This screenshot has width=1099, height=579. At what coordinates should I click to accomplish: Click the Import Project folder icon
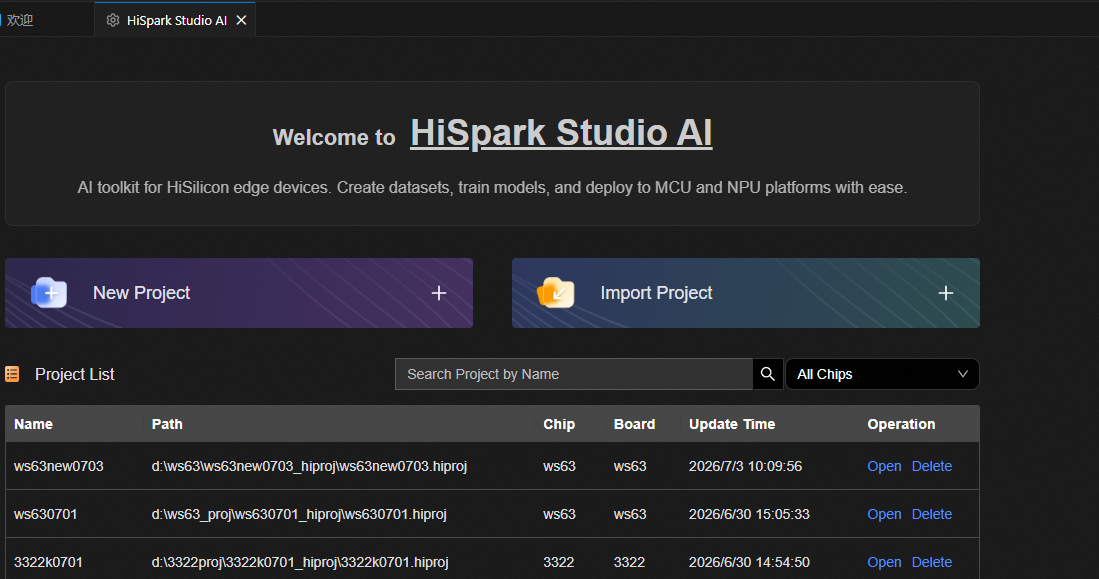point(556,292)
